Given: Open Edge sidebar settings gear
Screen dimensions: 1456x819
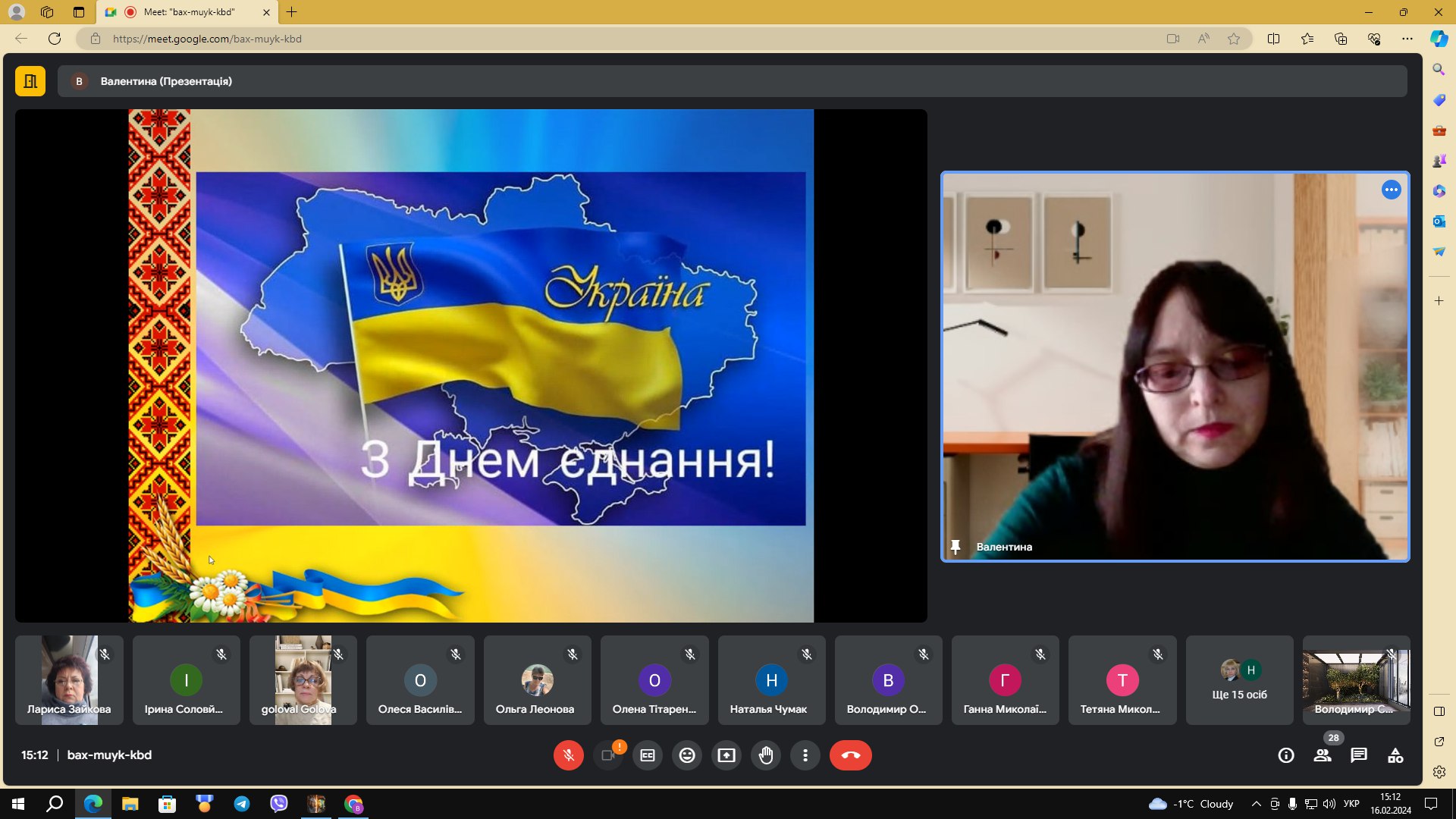Looking at the screenshot, I should [1439, 772].
